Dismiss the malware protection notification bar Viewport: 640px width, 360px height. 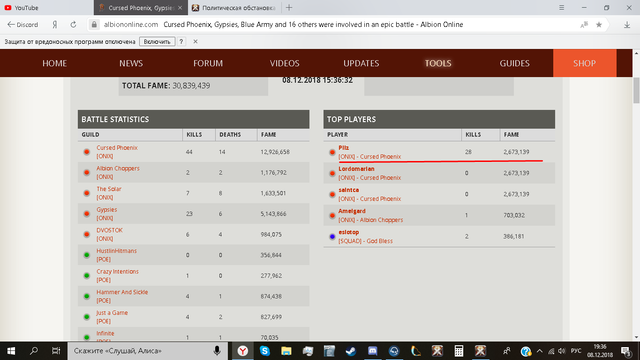[x=196, y=42]
